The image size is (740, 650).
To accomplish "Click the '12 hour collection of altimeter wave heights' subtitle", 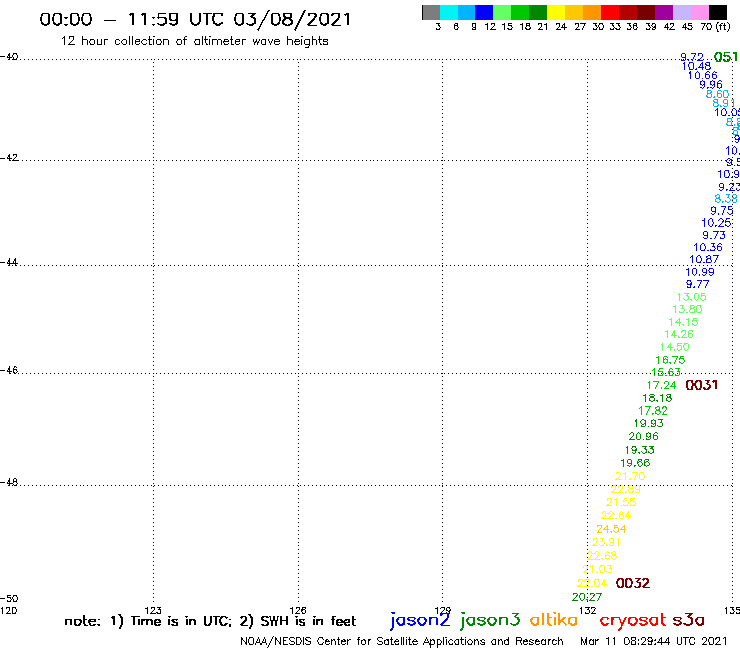I will tap(194, 41).
